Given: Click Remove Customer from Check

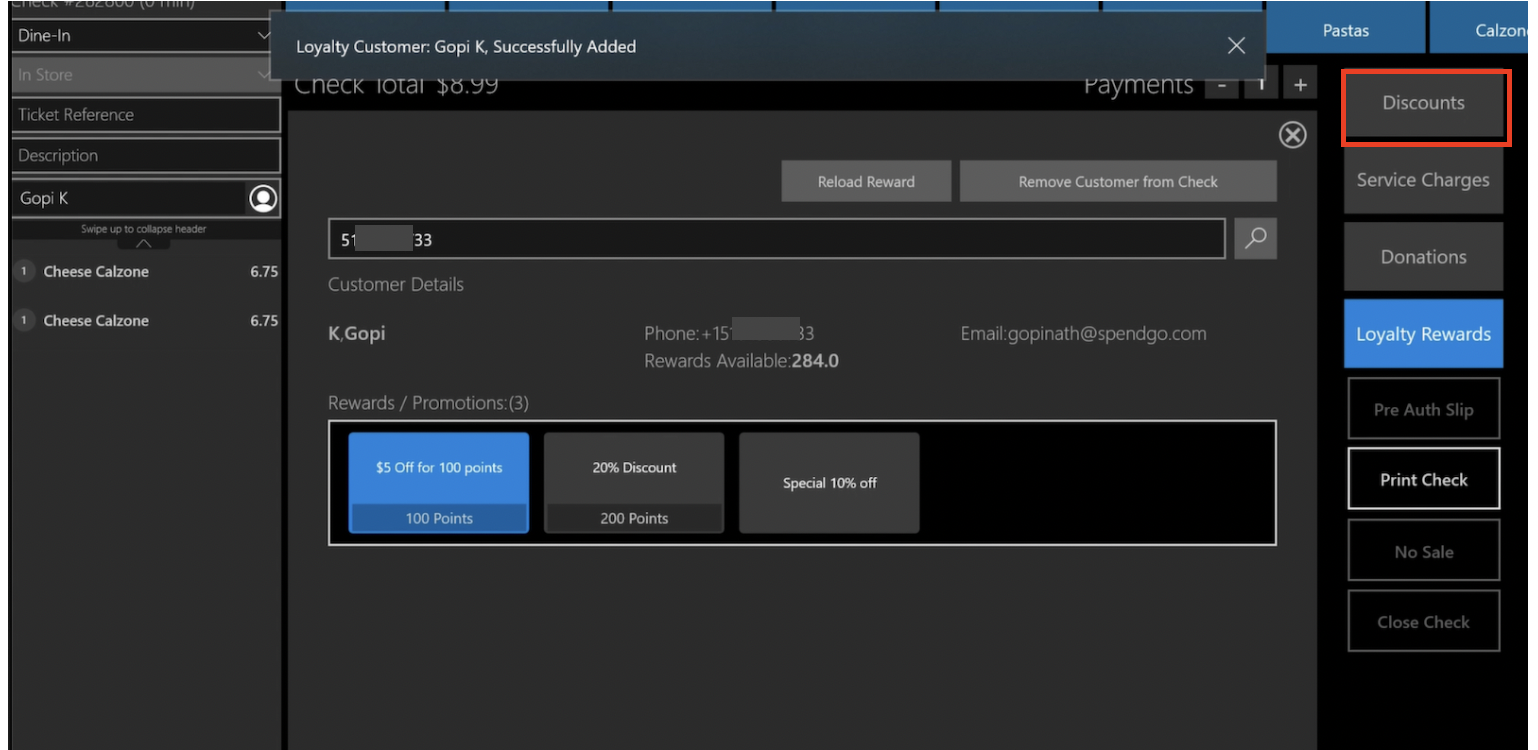Looking at the screenshot, I should coord(1117,182).
